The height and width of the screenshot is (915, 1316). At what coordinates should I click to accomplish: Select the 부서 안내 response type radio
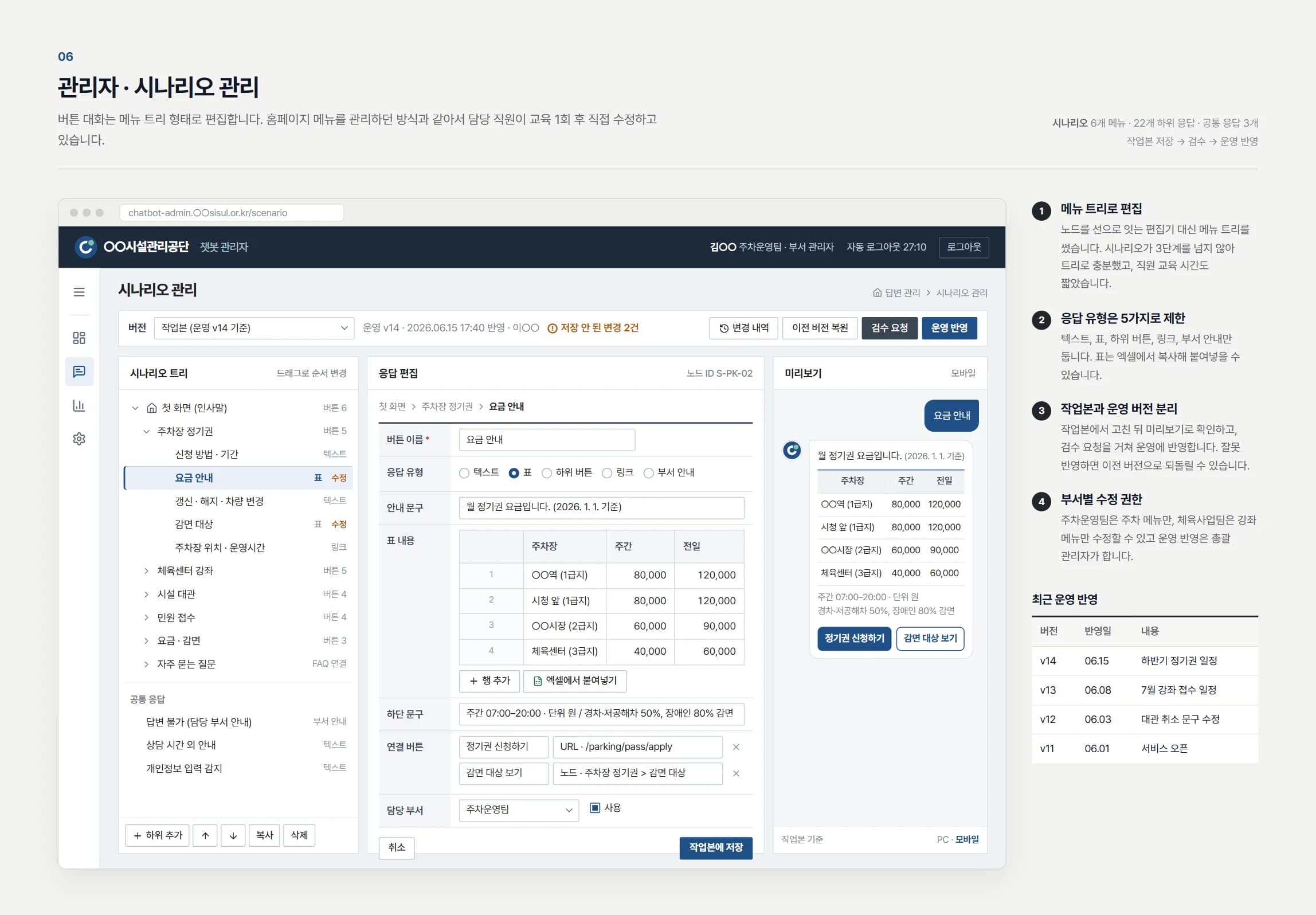coord(649,473)
